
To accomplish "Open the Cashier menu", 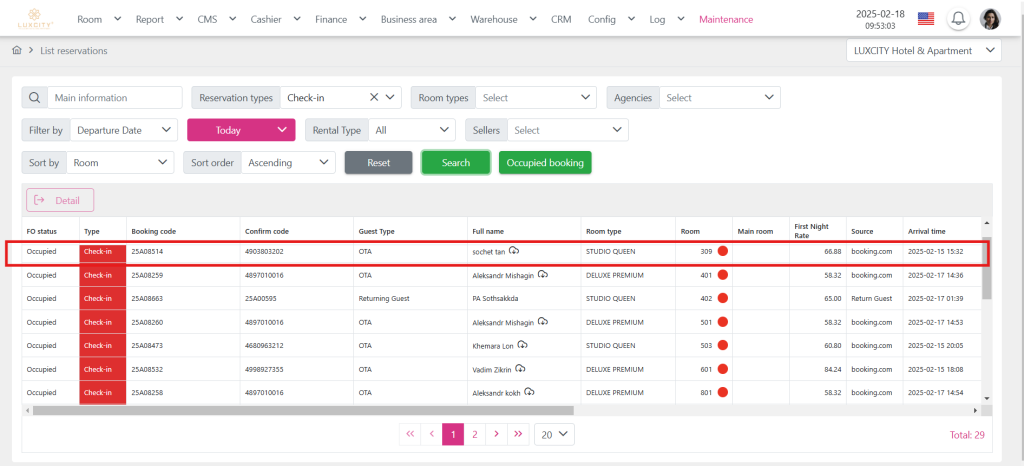I will 274,19.
